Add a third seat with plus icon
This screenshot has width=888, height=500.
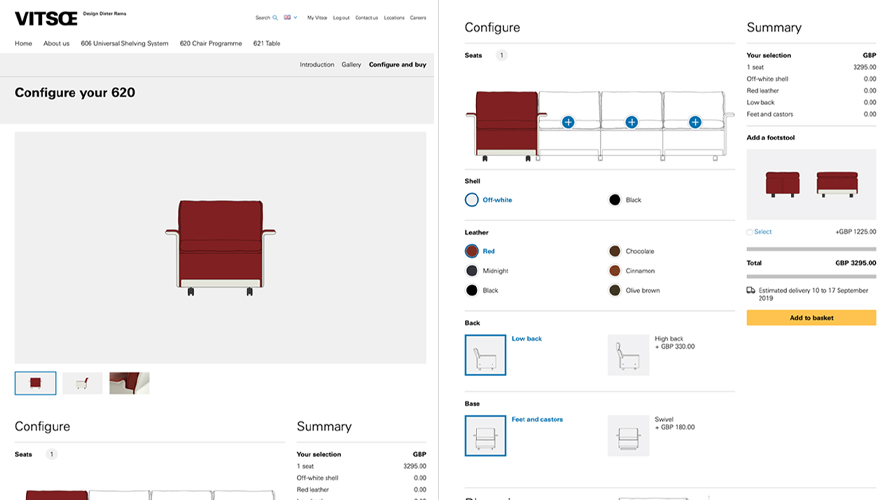pyautogui.click(x=631, y=122)
